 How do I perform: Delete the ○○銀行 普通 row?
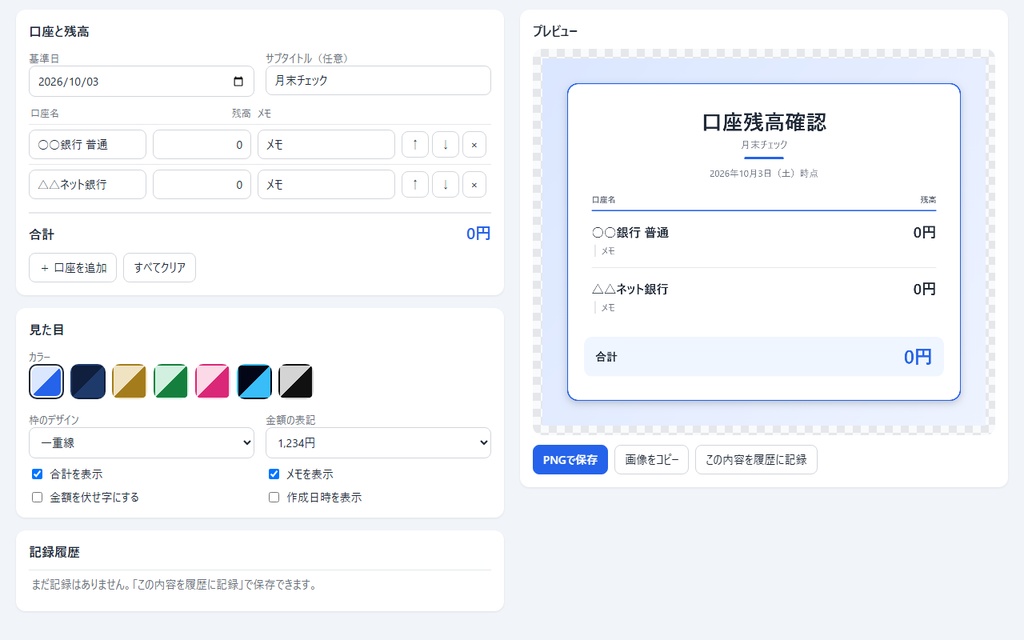point(474,144)
